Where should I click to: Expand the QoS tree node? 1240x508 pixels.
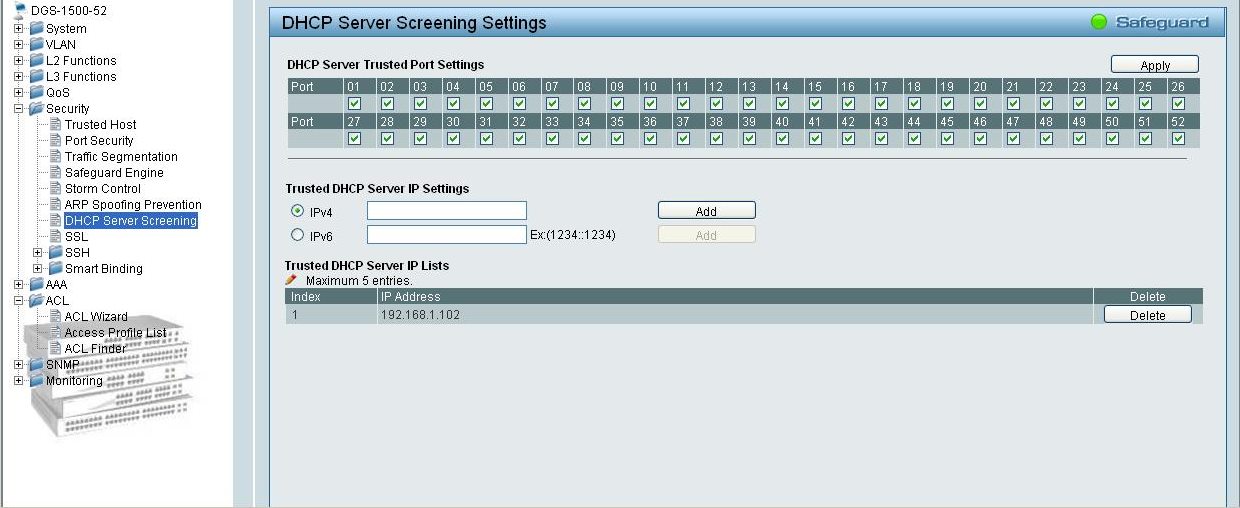(18, 92)
